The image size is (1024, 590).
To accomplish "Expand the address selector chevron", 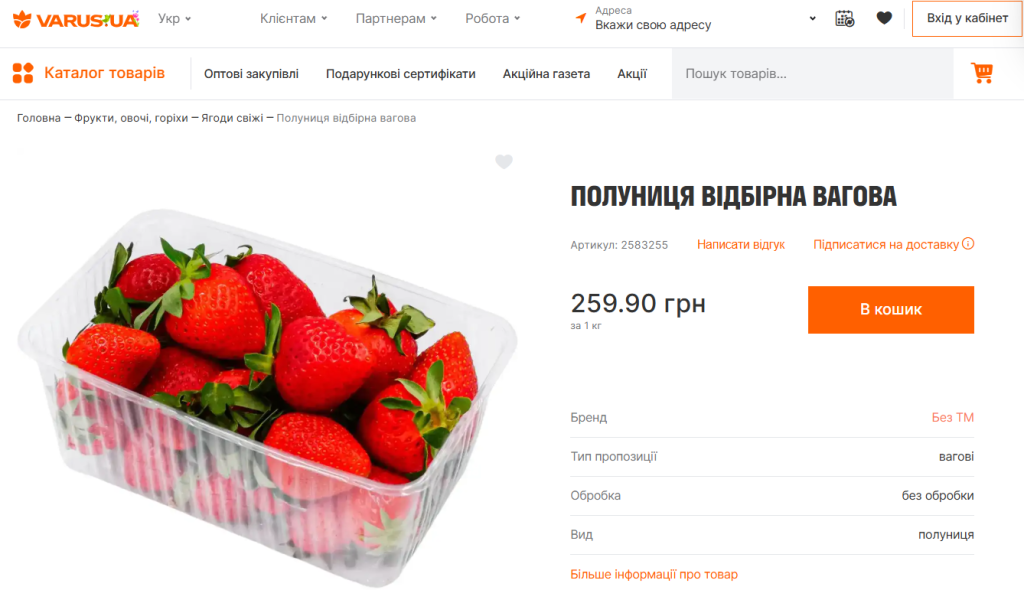I will coord(812,18).
